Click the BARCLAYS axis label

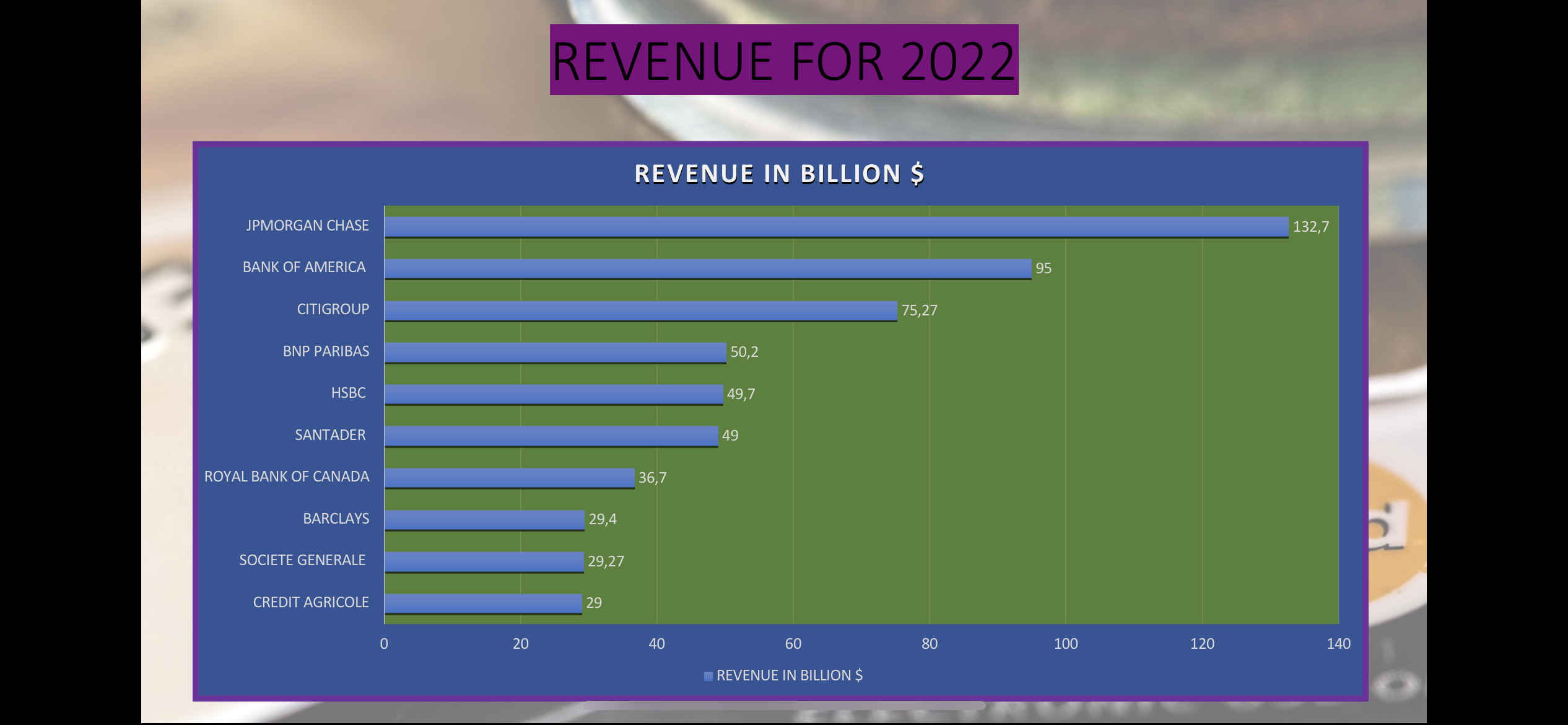tap(336, 519)
